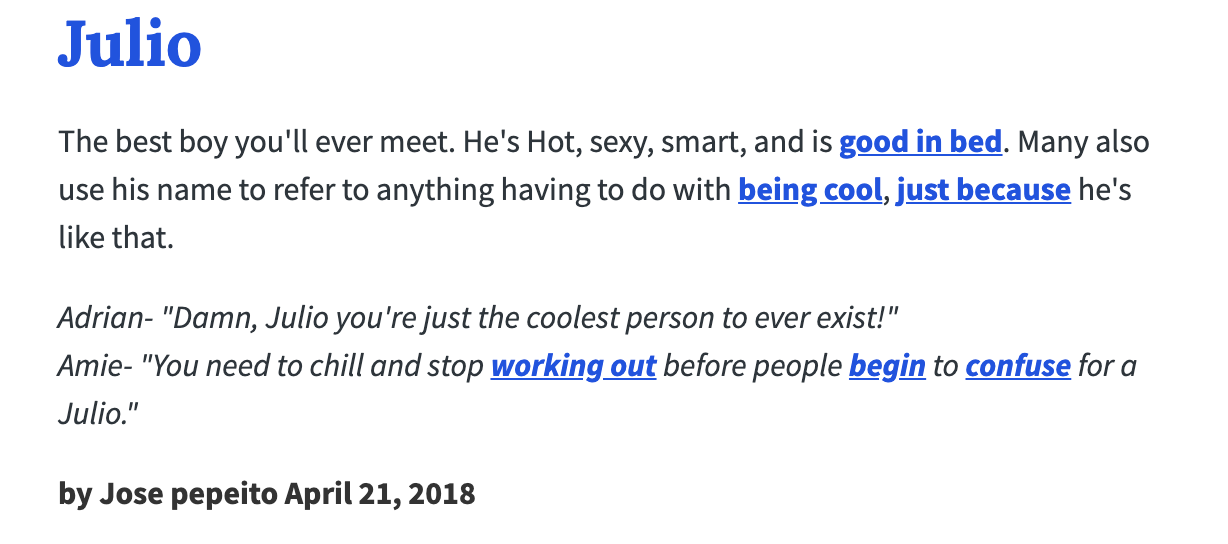Open author Jose pepeito's profile
The height and width of the screenshot is (544, 1228).
pos(188,493)
